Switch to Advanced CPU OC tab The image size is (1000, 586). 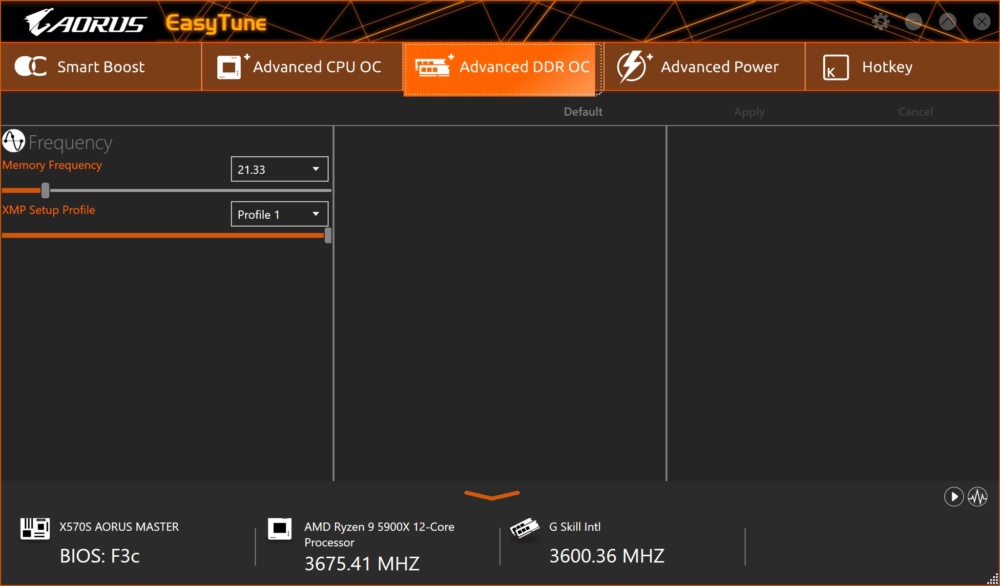pyautogui.click(x=302, y=67)
